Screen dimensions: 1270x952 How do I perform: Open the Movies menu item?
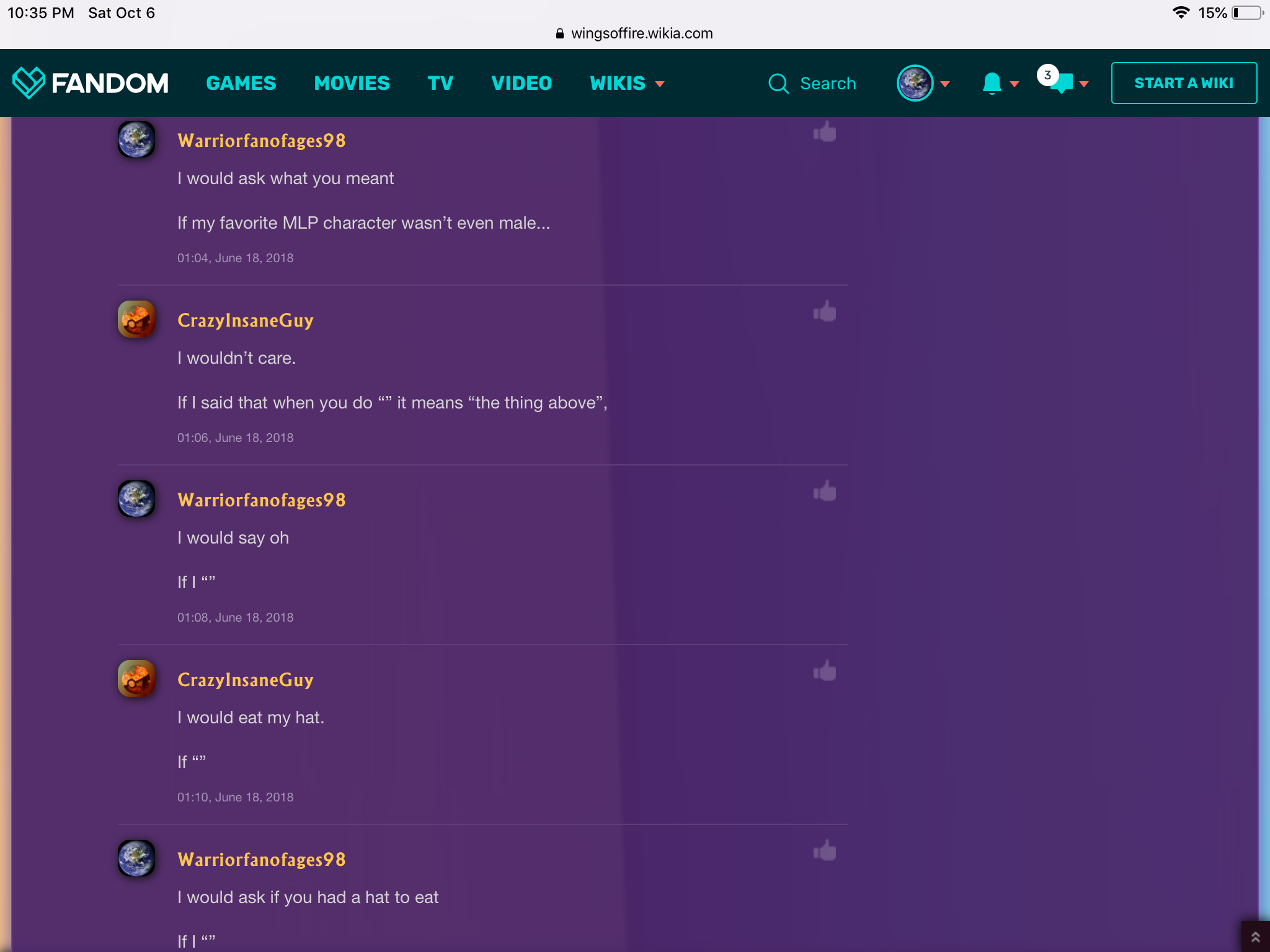352,83
